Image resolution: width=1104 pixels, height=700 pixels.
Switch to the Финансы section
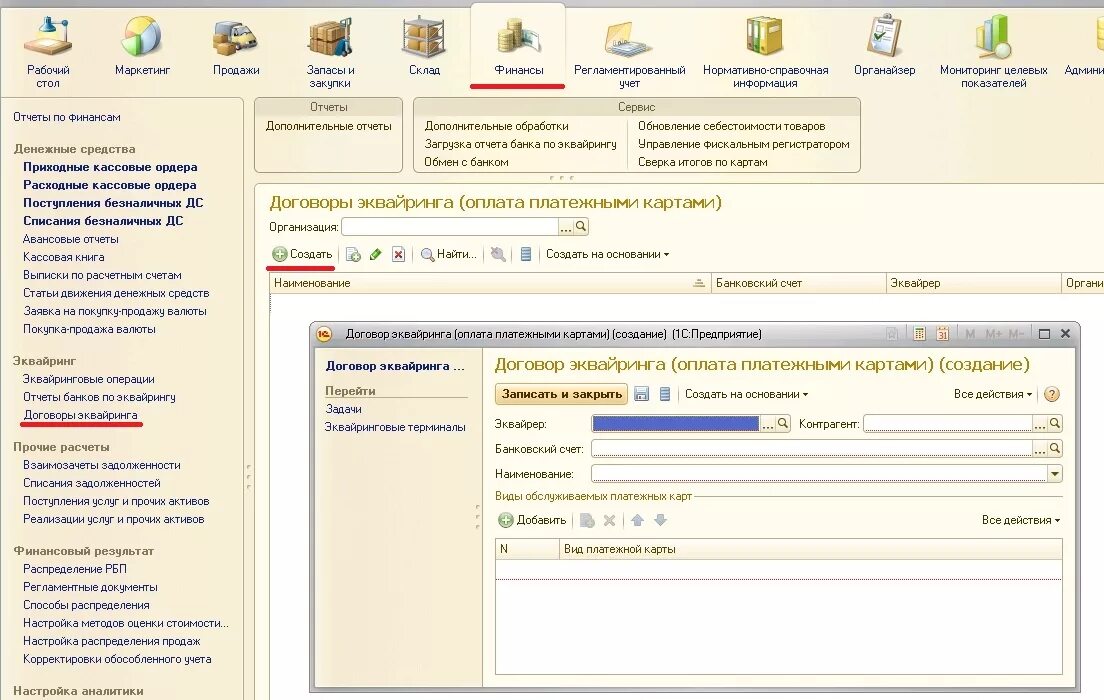tap(518, 46)
